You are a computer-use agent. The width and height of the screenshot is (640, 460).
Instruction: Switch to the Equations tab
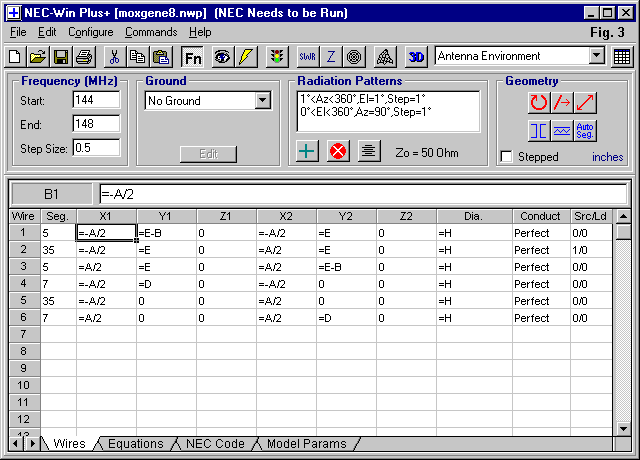tap(135, 443)
